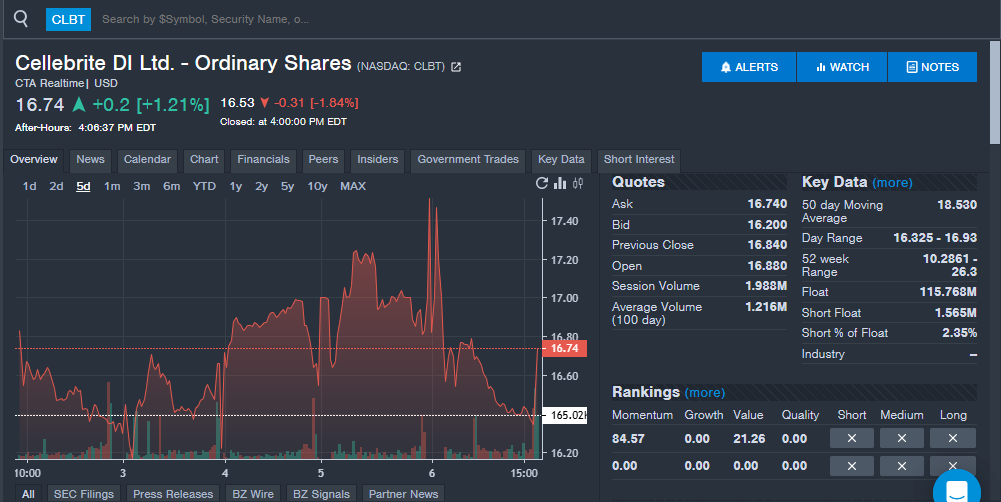
Task: Refresh the chart with reload icon
Action: (x=541, y=184)
